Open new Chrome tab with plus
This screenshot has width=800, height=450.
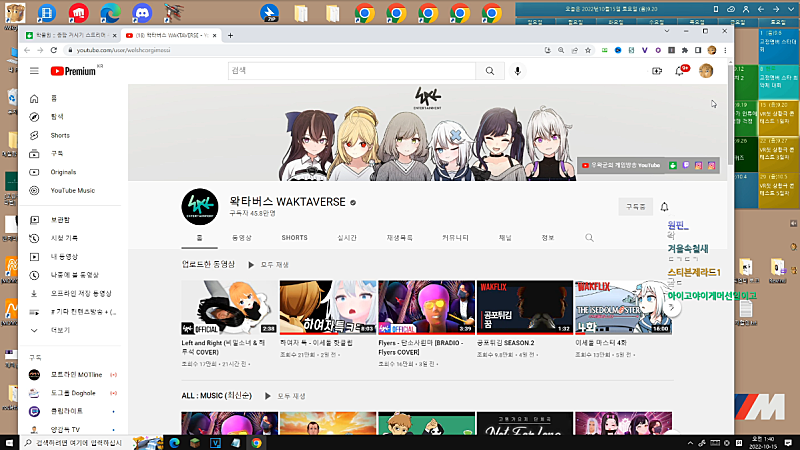tap(230, 35)
